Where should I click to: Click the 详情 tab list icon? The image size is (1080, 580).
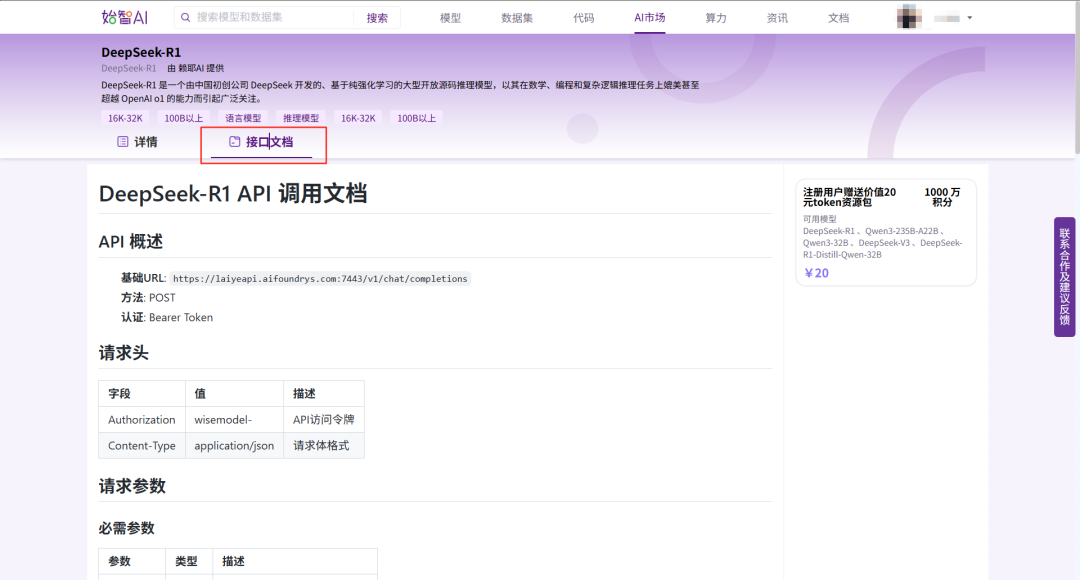click(x=123, y=142)
